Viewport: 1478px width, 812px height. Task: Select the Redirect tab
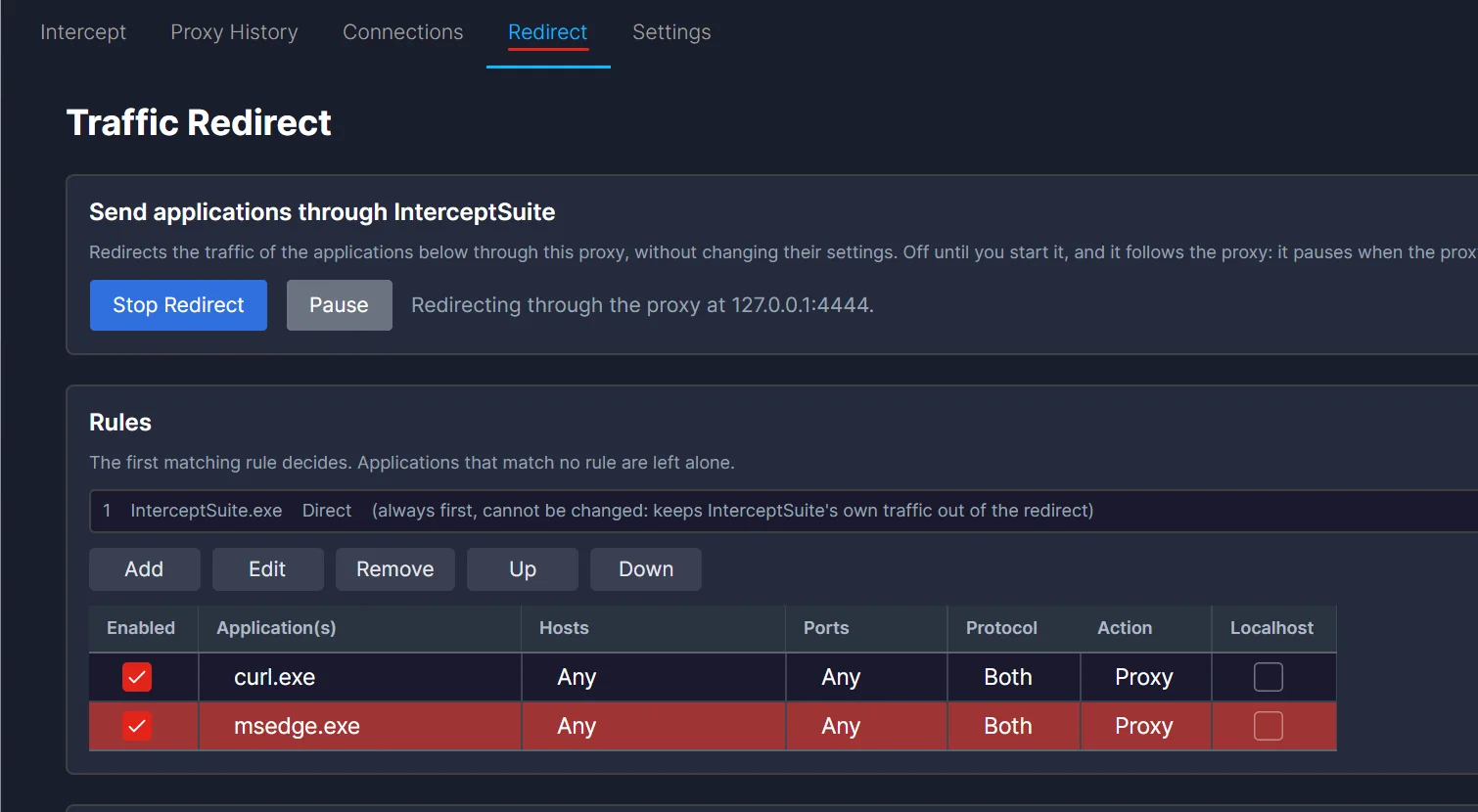click(548, 32)
